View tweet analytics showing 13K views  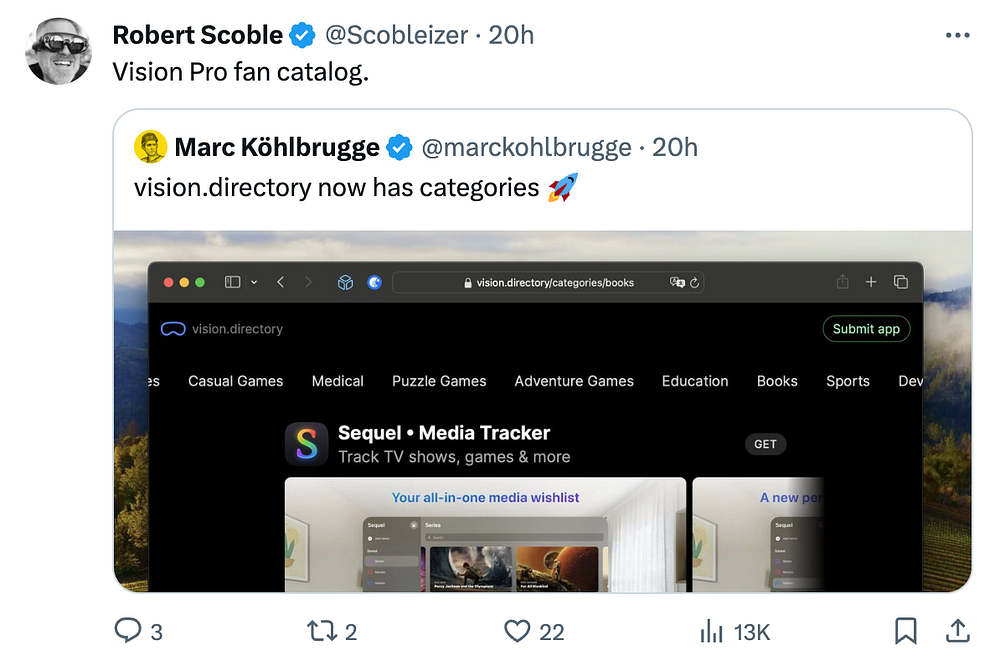point(712,631)
